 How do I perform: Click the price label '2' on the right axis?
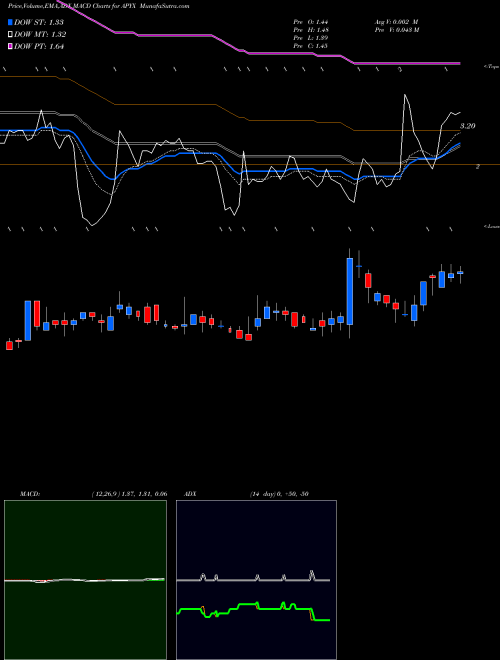(x=478, y=167)
